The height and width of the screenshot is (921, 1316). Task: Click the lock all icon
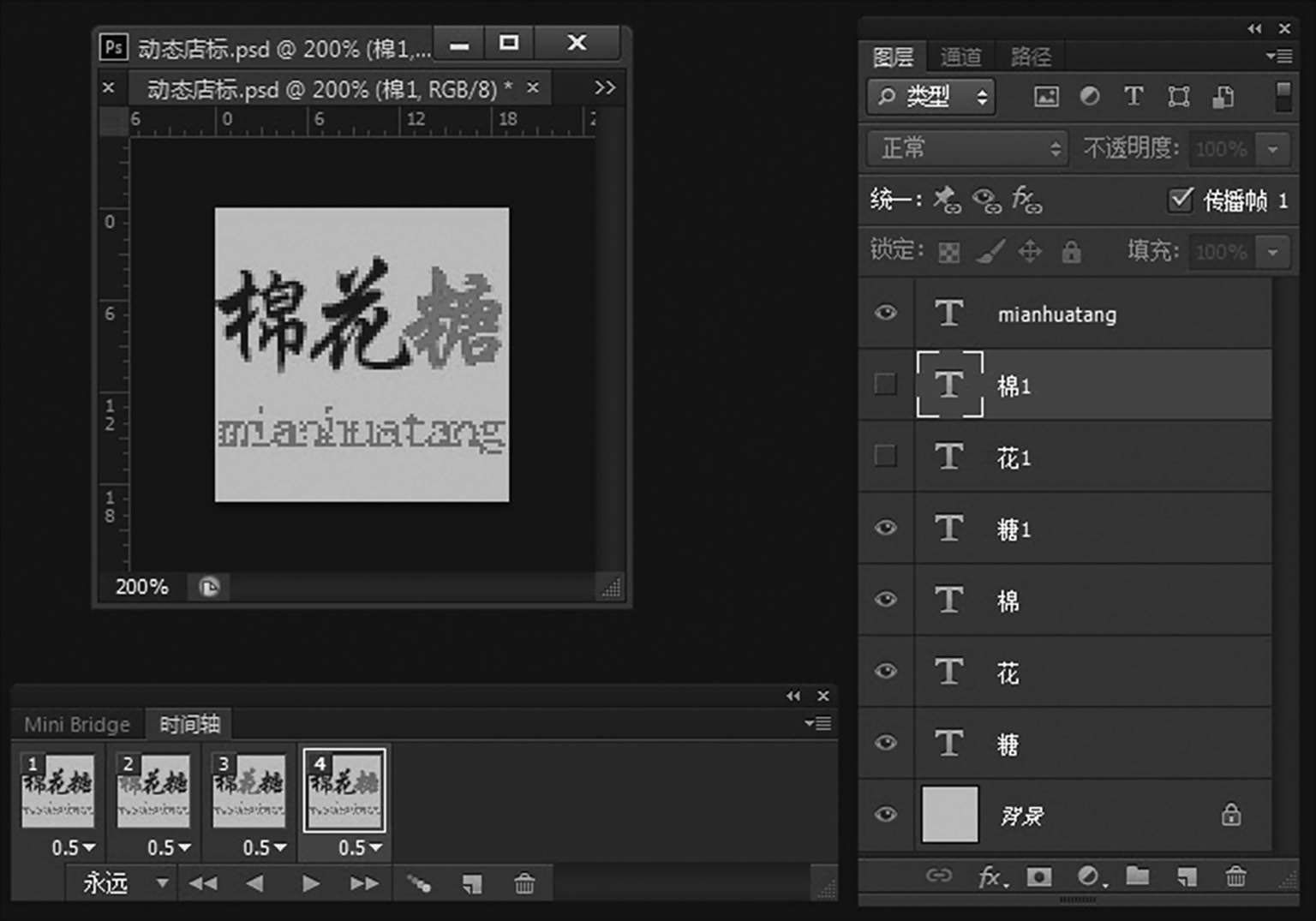point(1071,252)
